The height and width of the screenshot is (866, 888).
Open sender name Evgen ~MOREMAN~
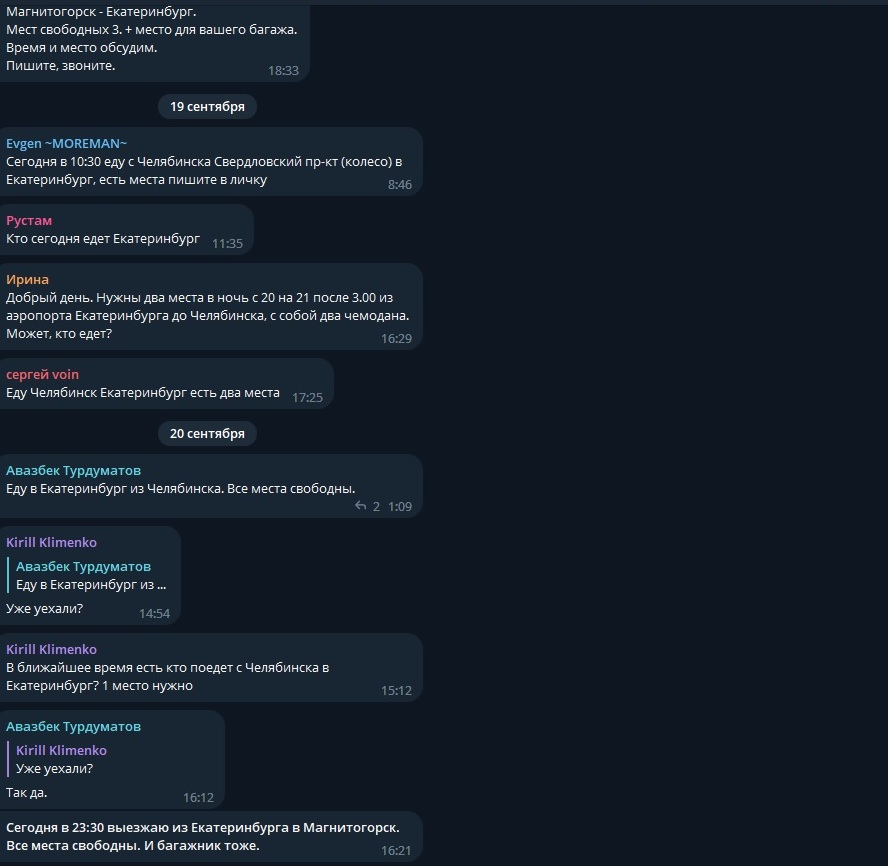point(66,143)
